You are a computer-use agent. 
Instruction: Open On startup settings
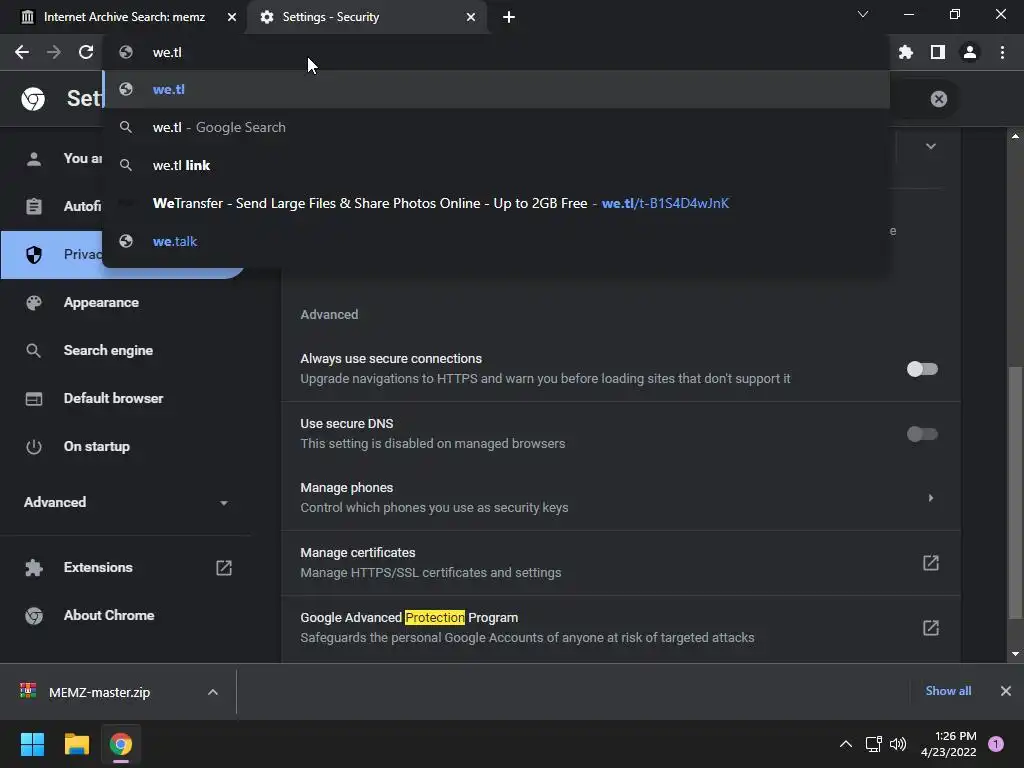coord(97,447)
